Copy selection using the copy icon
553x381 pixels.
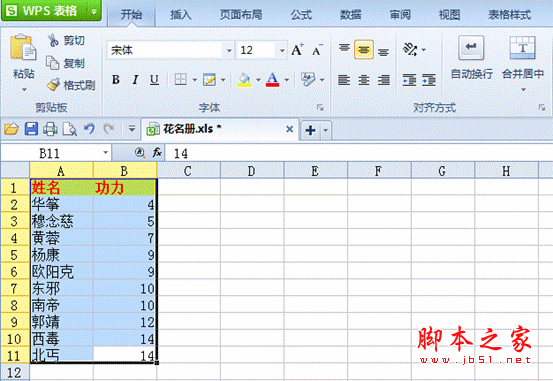(x=53, y=63)
